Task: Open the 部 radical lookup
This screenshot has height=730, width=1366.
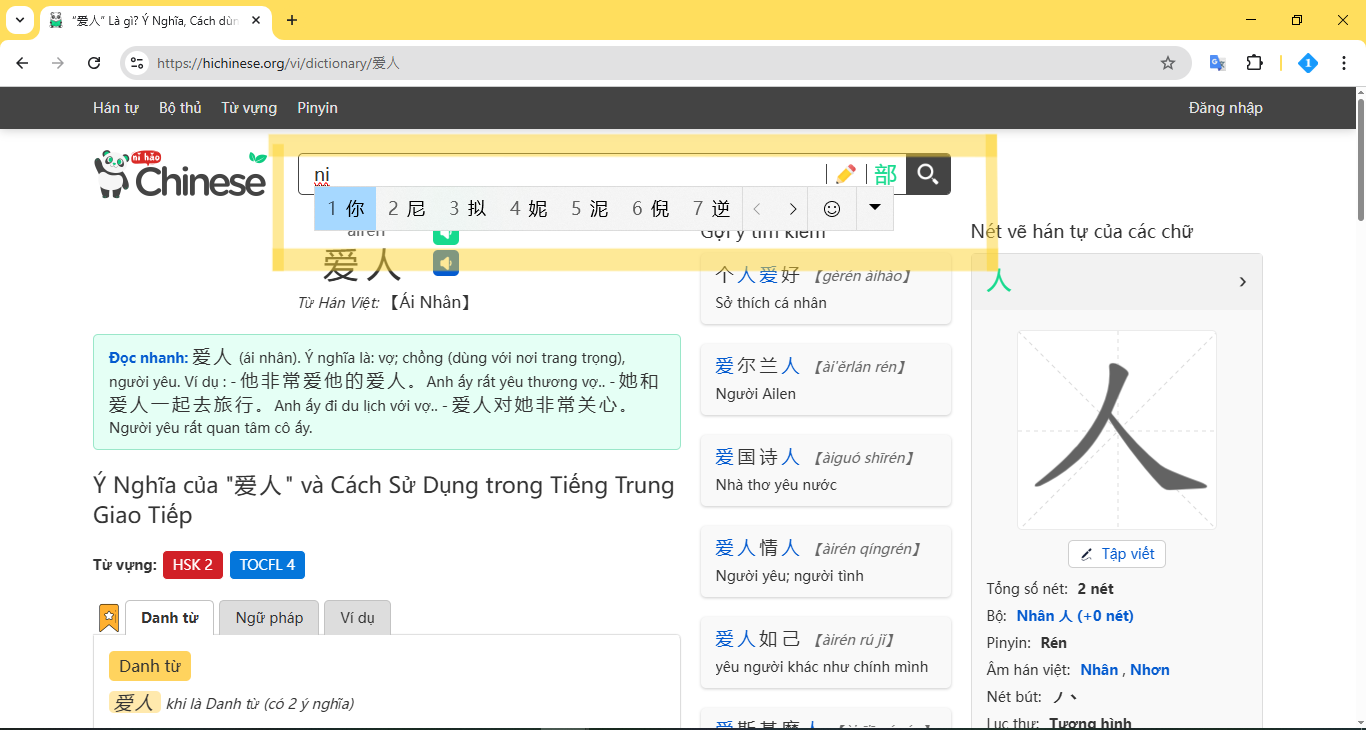Action: [x=885, y=175]
